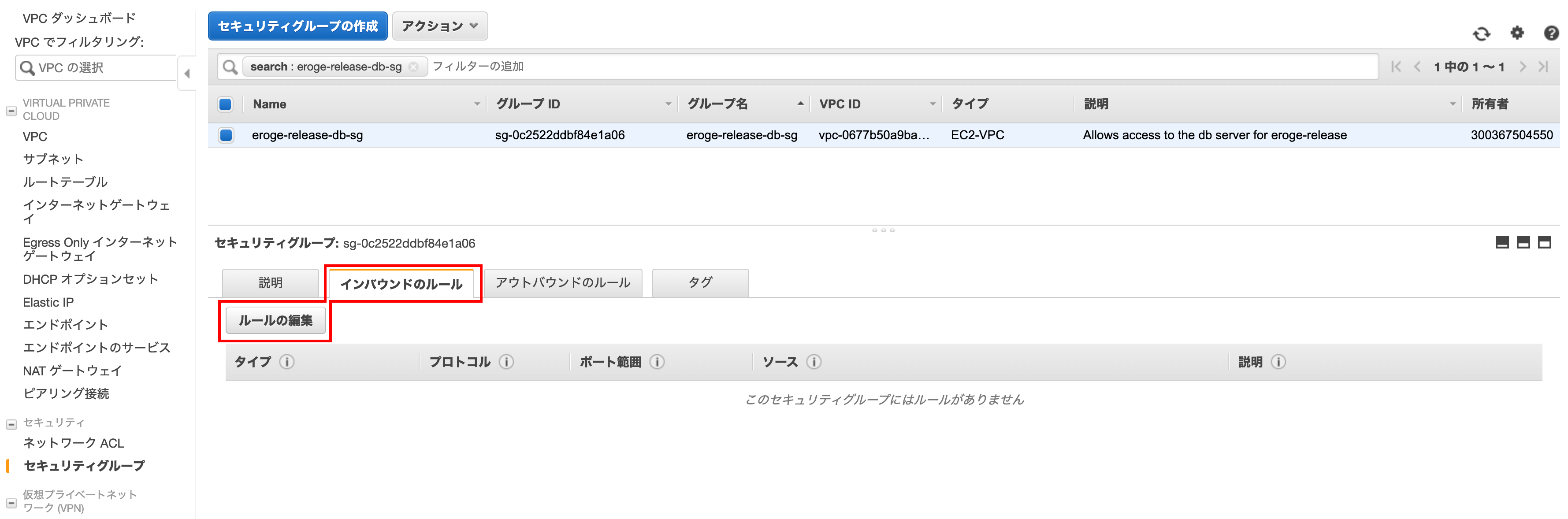Open the タグ tab
Viewport: 1568px width, 519px height.
pos(700,283)
